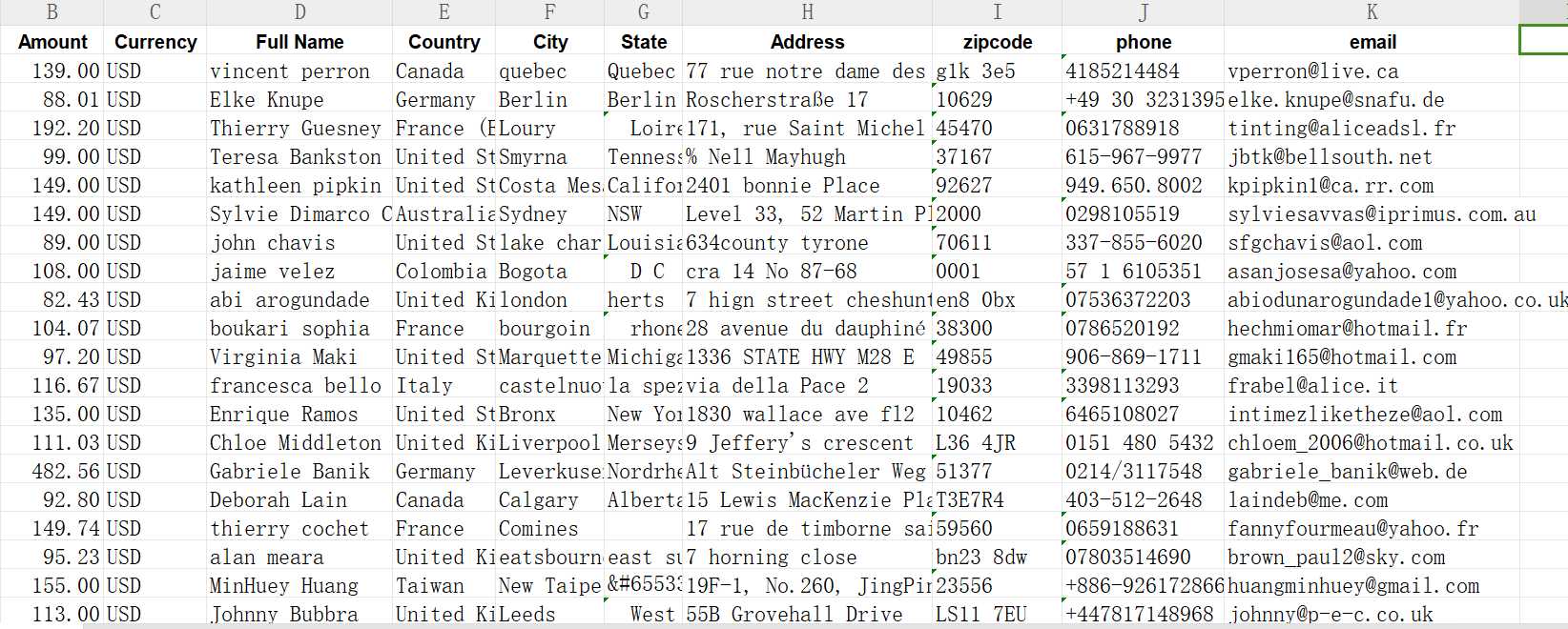Select cell with name Chloe Middleton

299,442
